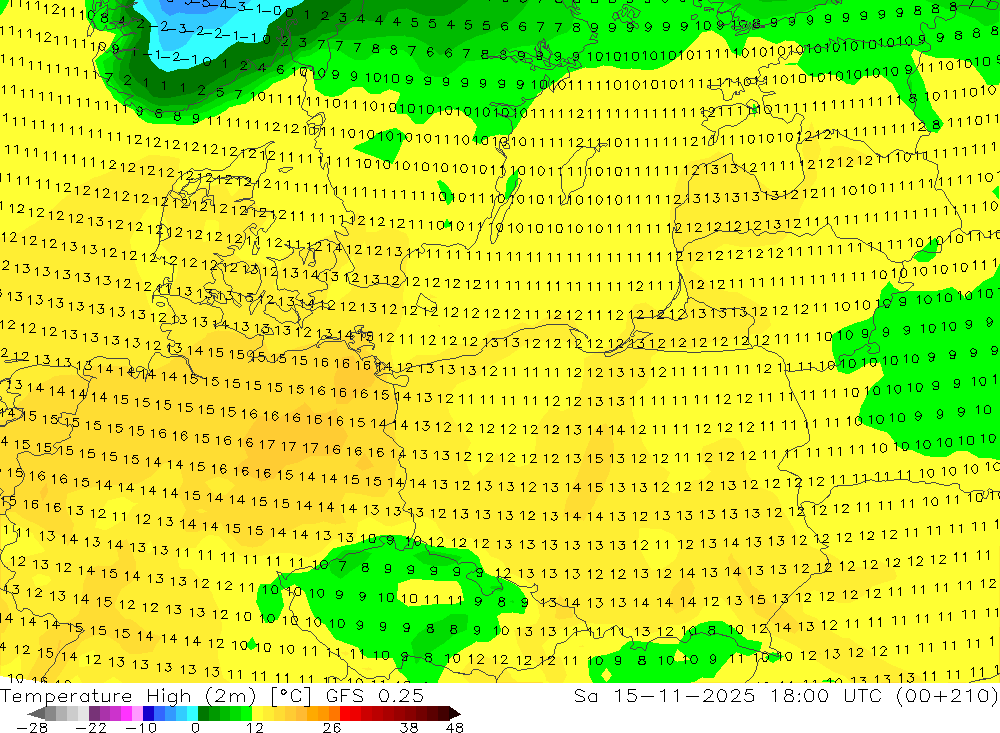Image resolution: width=1000 pixels, height=733 pixels.
Task: Click the '-22' legend label
Action: 91,727
